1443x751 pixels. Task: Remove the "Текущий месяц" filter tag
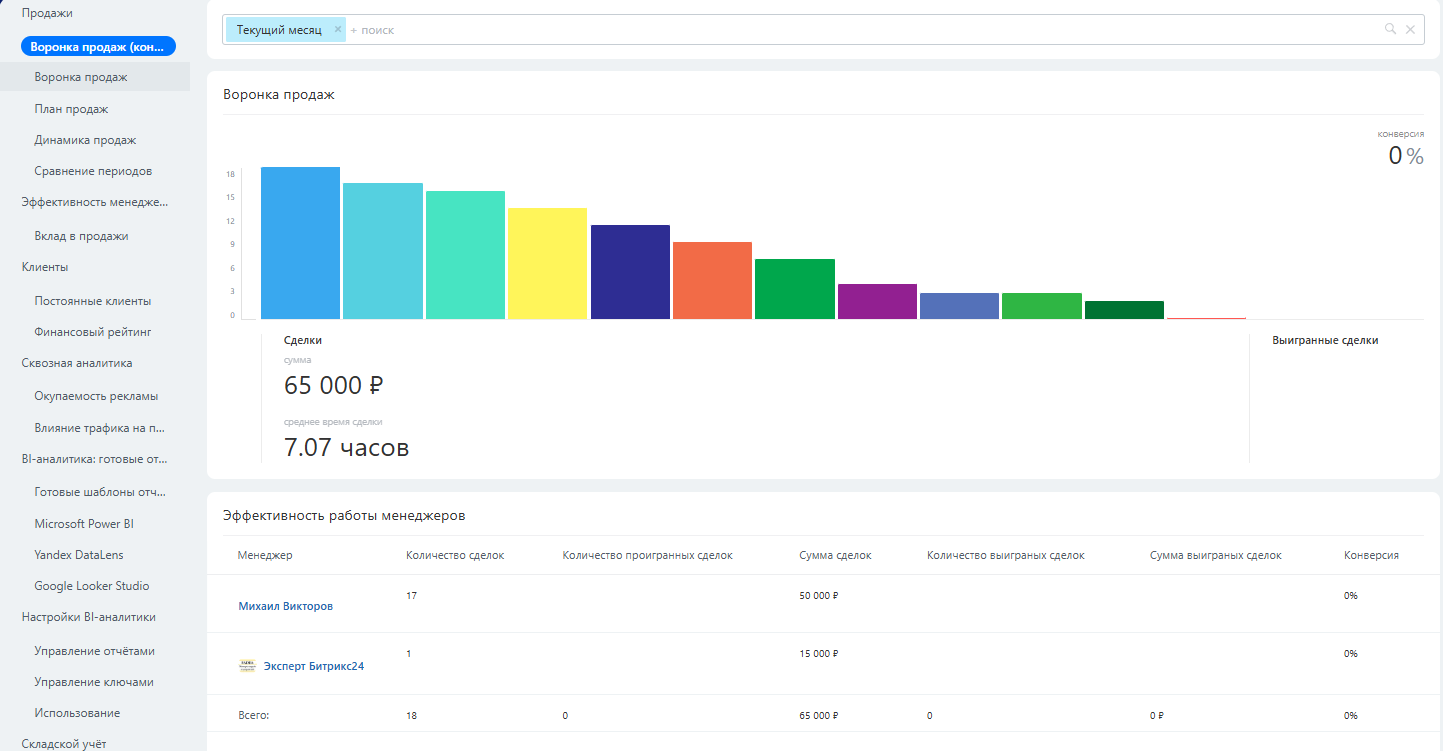click(338, 30)
